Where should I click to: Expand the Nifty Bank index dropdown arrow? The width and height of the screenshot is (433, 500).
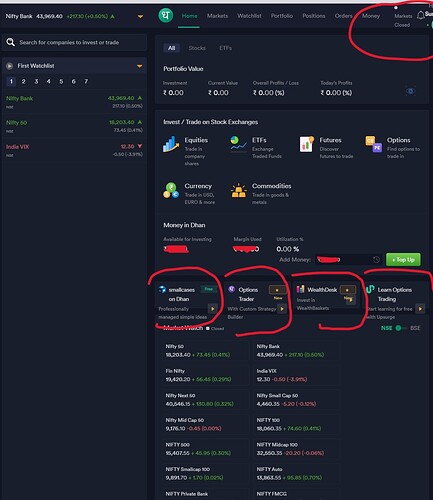pyautogui.click(x=140, y=17)
